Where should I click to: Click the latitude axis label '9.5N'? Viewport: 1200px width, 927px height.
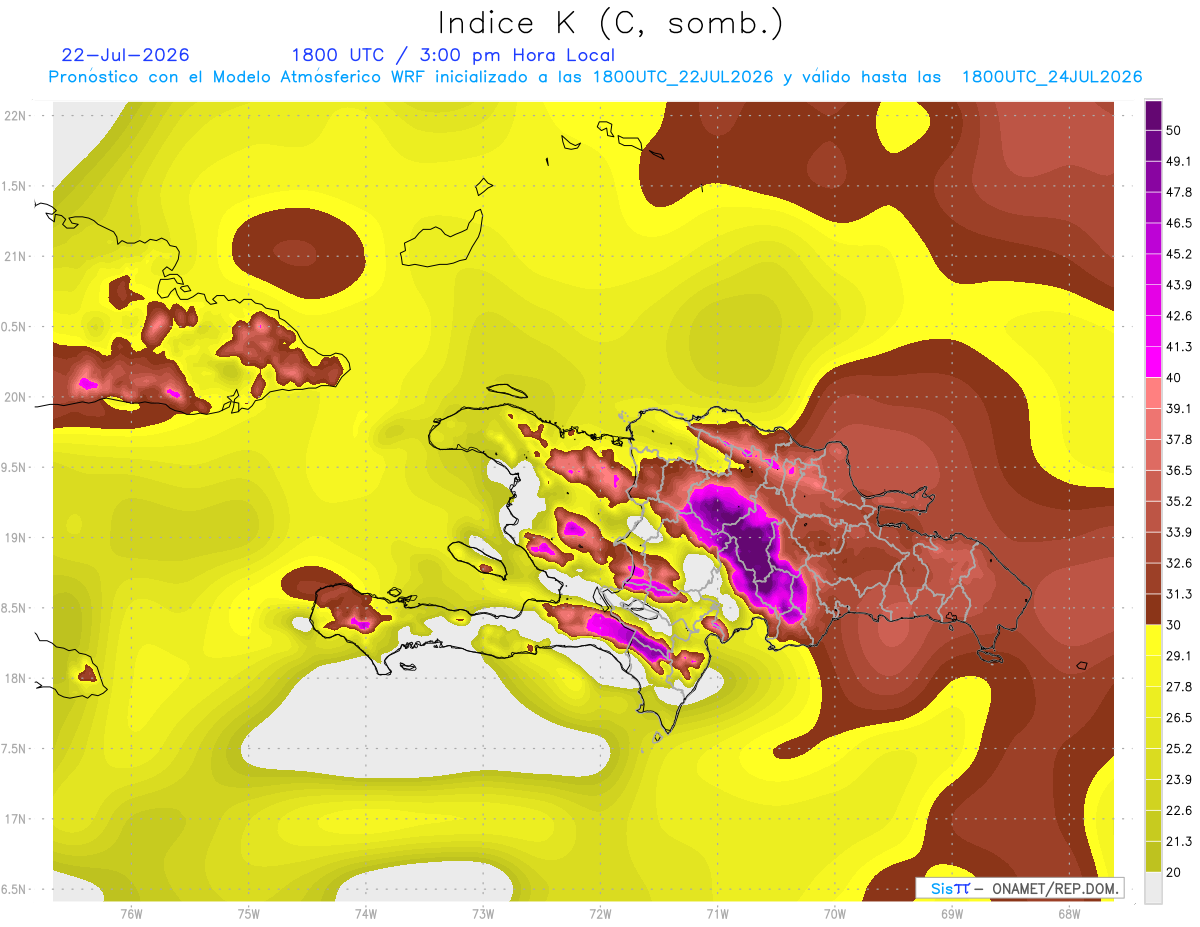15,468
